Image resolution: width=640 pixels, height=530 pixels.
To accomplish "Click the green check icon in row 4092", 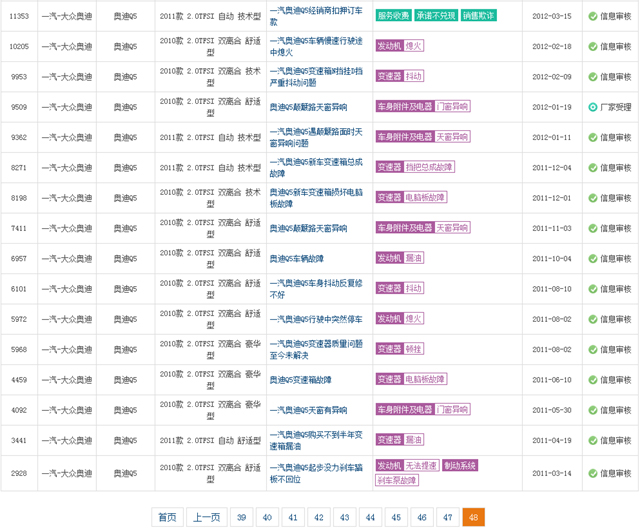I will click(x=593, y=410).
